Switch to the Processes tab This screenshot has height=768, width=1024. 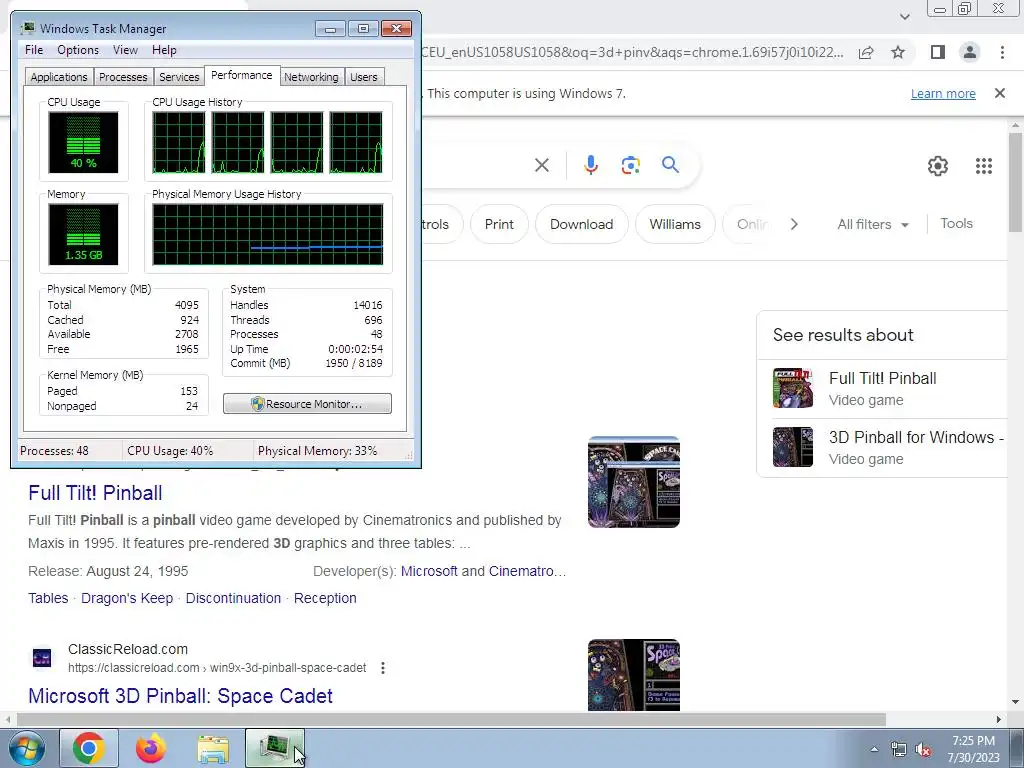tap(123, 77)
